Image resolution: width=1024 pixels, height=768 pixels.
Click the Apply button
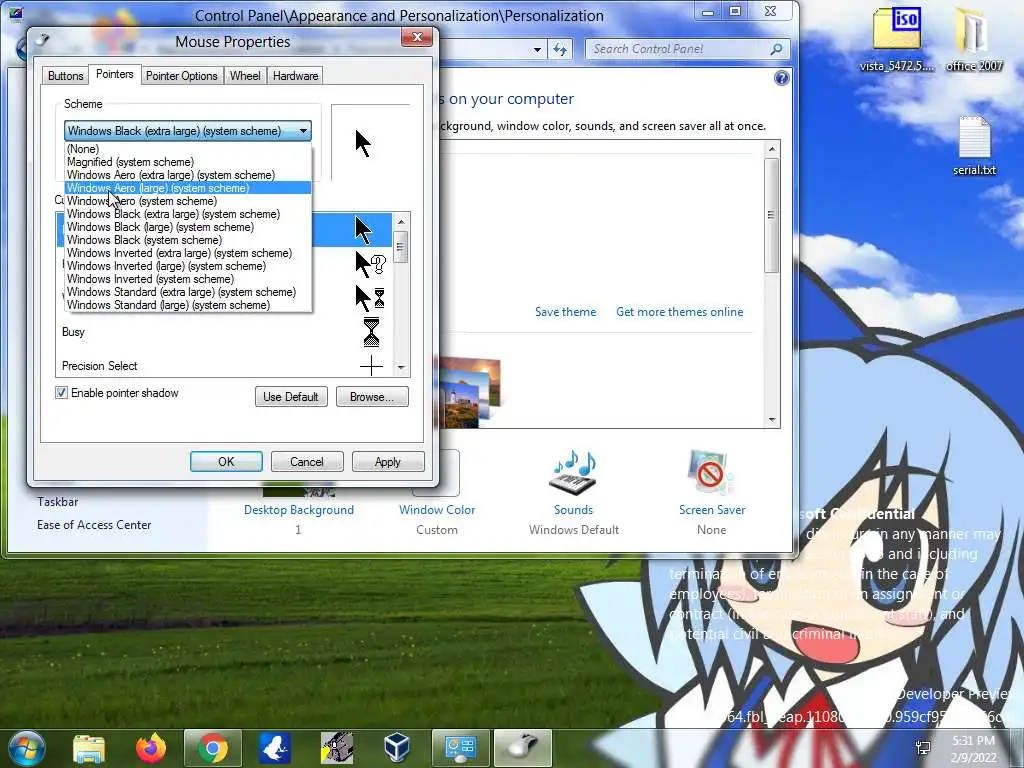(x=388, y=462)
